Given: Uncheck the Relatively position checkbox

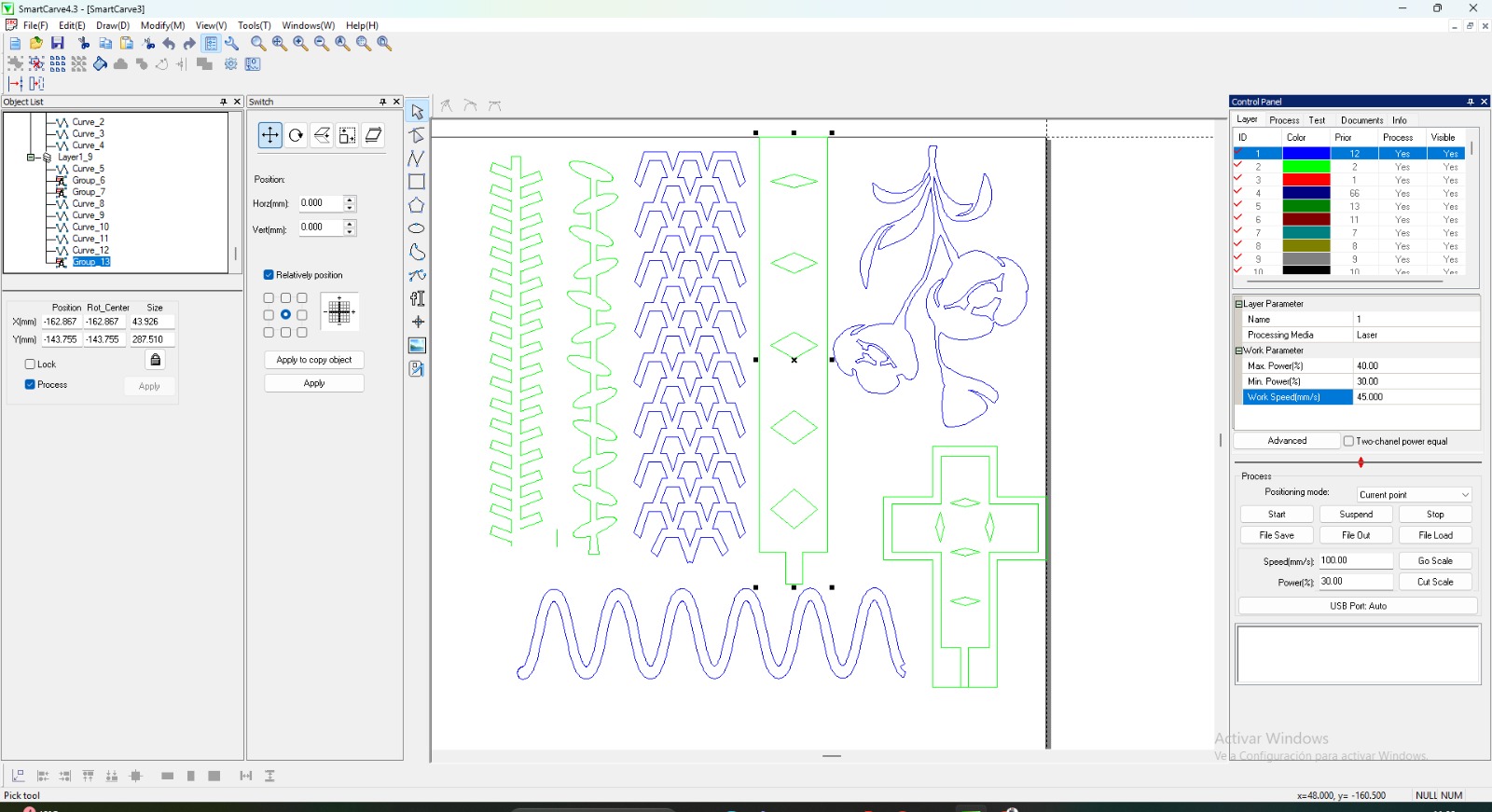Looking at the screenshot, I should coord(269,275).
